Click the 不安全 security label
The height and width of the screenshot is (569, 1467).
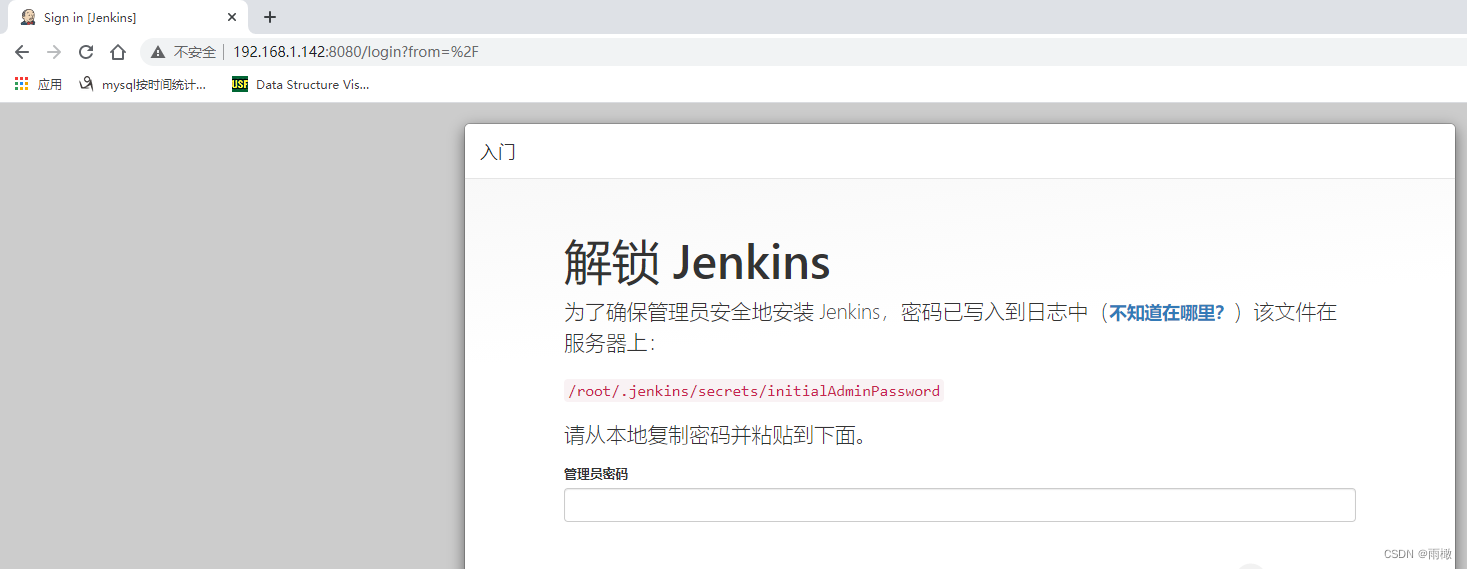tap(194, 52)
